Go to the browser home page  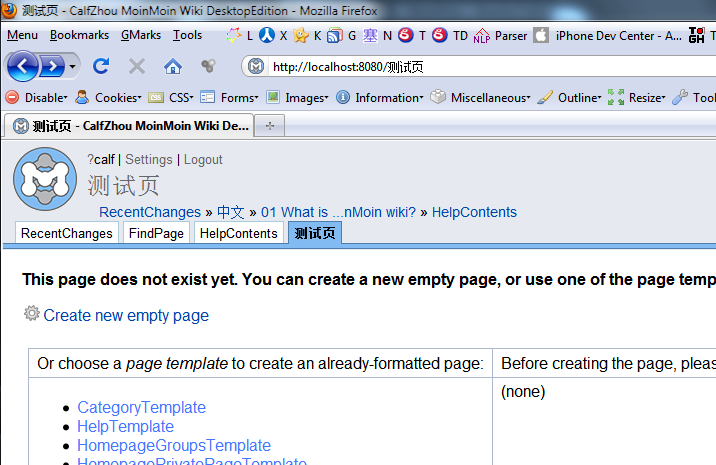click(172, 67)
